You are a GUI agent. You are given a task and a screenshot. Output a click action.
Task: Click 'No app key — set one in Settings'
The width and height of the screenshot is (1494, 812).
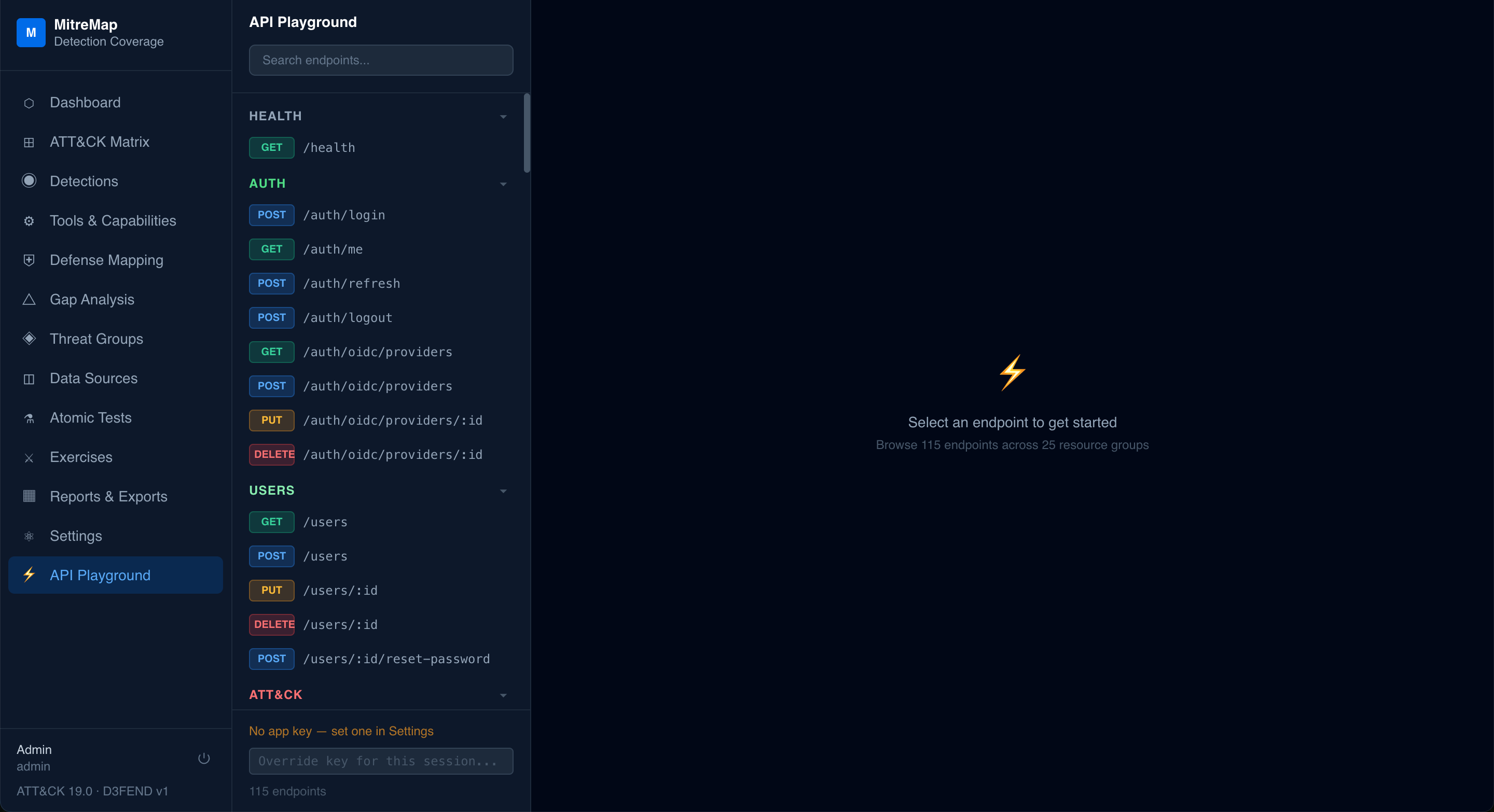pos(341,731)
